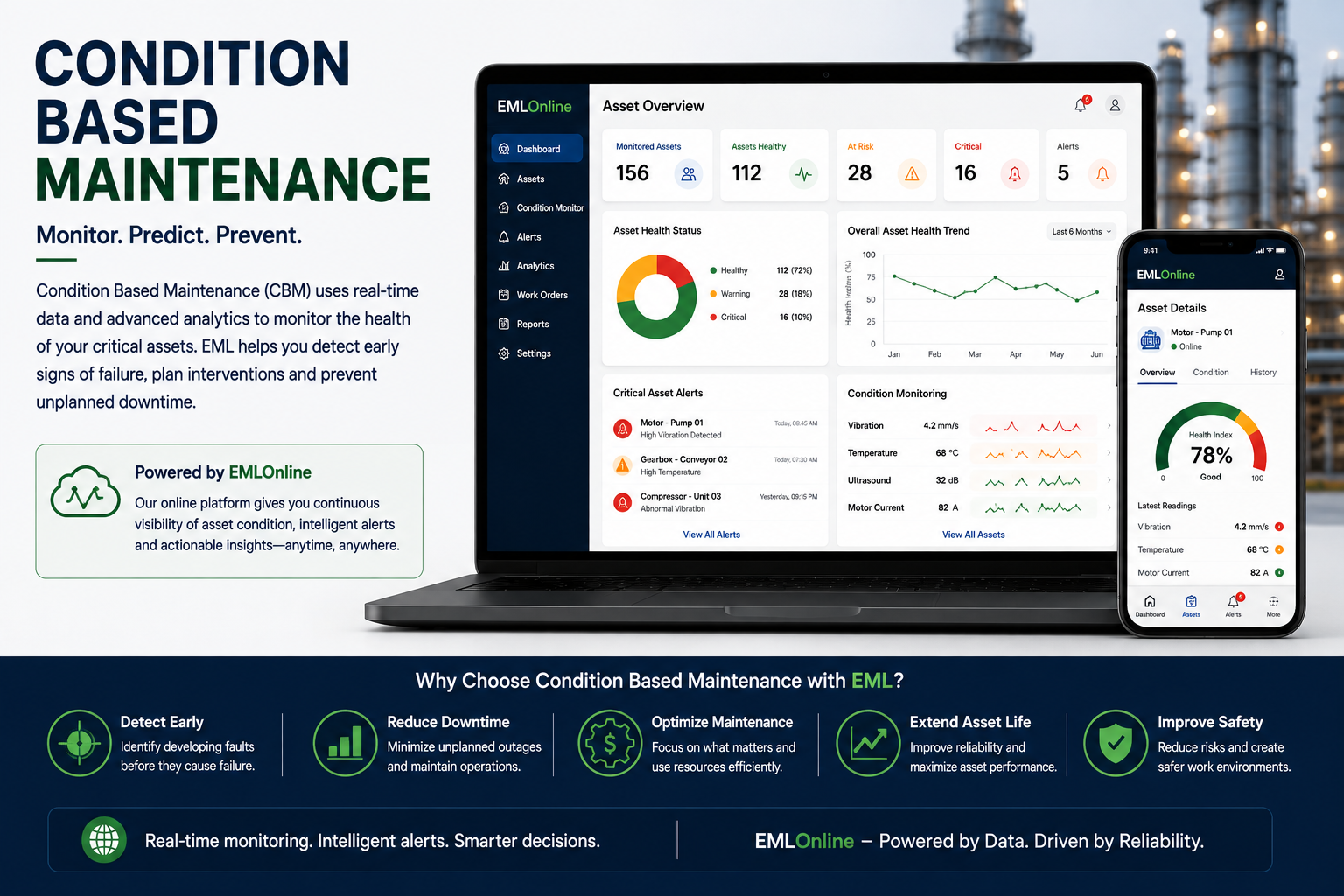Image resolution: width=1344 pixels, height=896 pixels.
Task: Tap the EMLOnline logo in the phone header
Action: tap(1165, 275)
